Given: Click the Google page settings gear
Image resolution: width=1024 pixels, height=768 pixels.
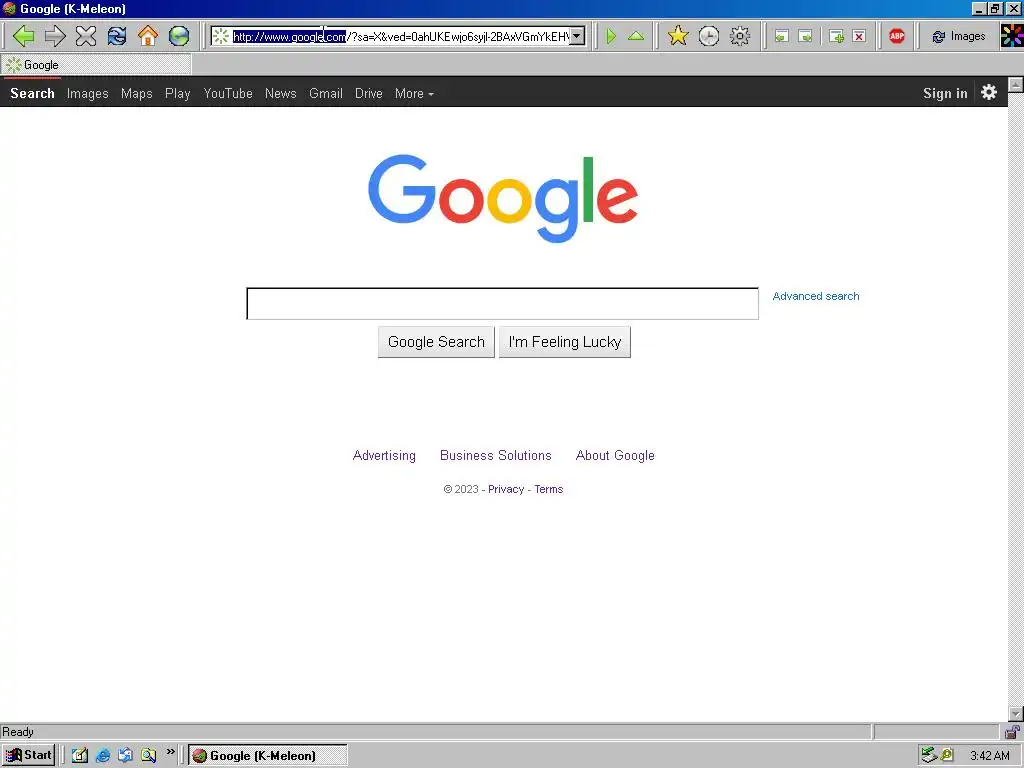Looking at the screenshot, I should point(989,92).
